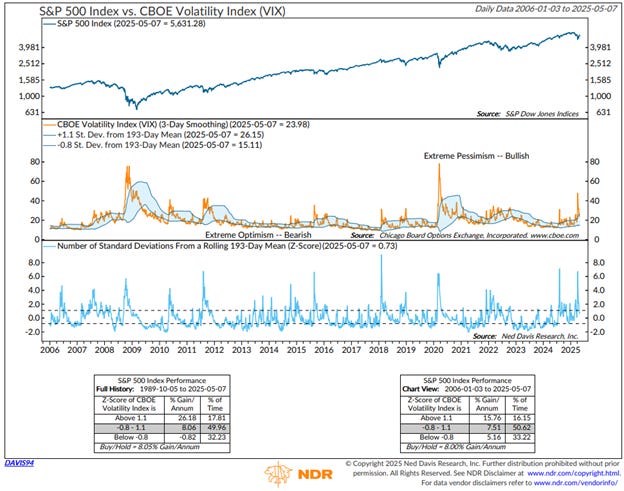Click the "Full History: 1989-10-05 to 2025-05-07" table header
624x491 pixels.
click(161, 389)
